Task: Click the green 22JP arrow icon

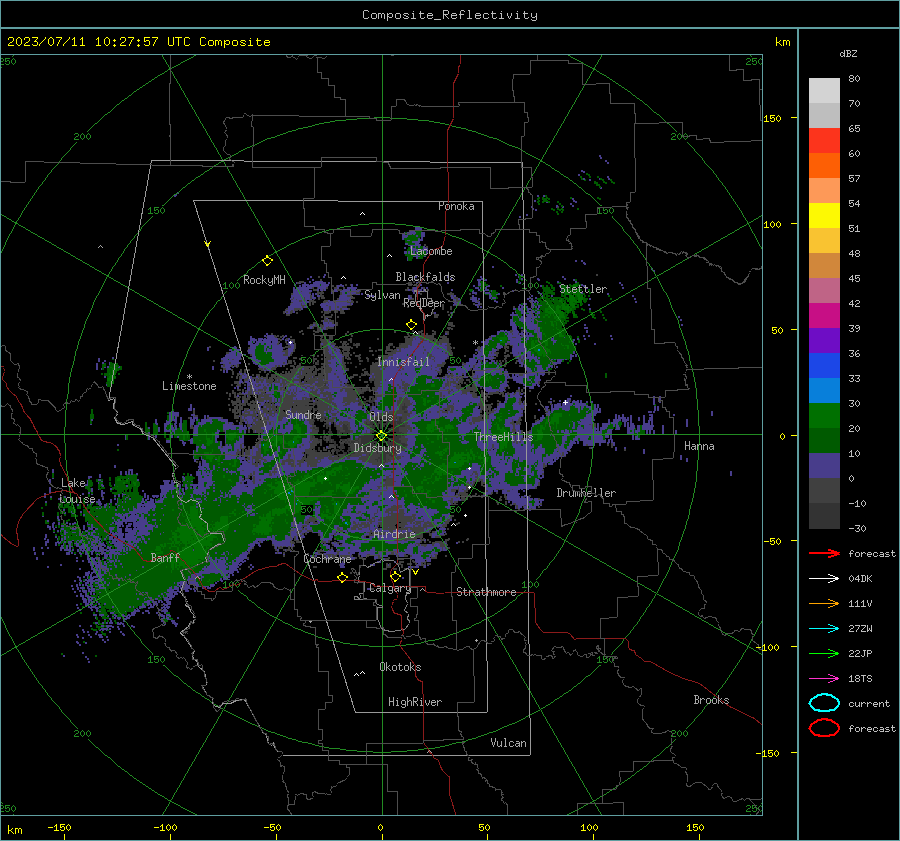Action: point(824,653)
